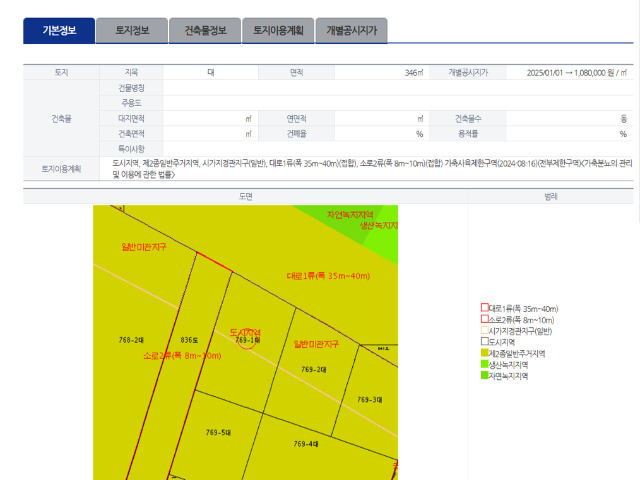Open the 개별공시지가 tab

click(352, 30)
